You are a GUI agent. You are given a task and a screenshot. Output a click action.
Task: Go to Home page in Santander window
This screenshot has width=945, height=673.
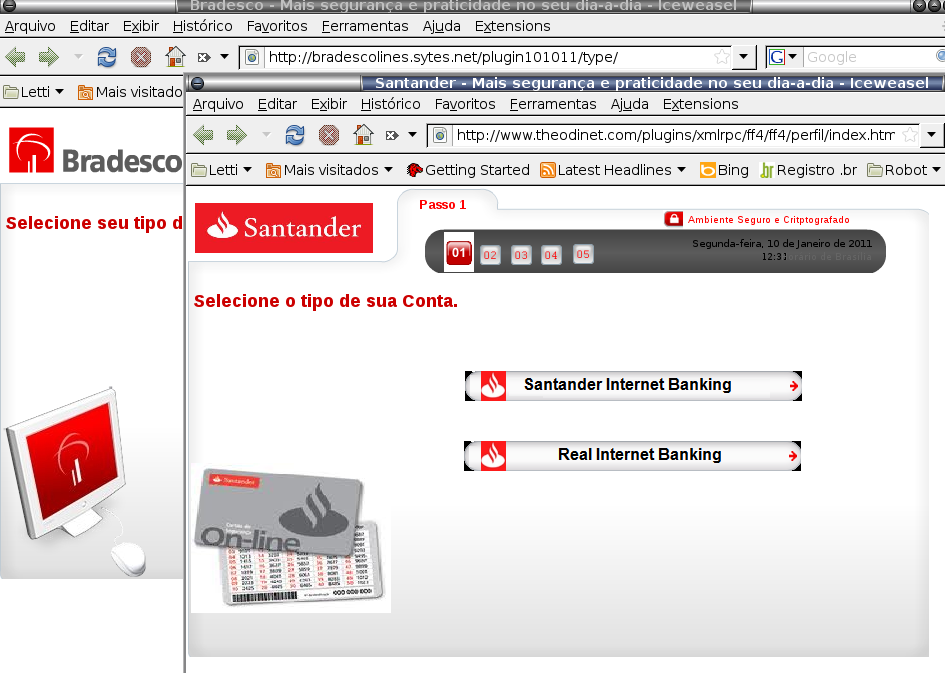pos(363,134)
